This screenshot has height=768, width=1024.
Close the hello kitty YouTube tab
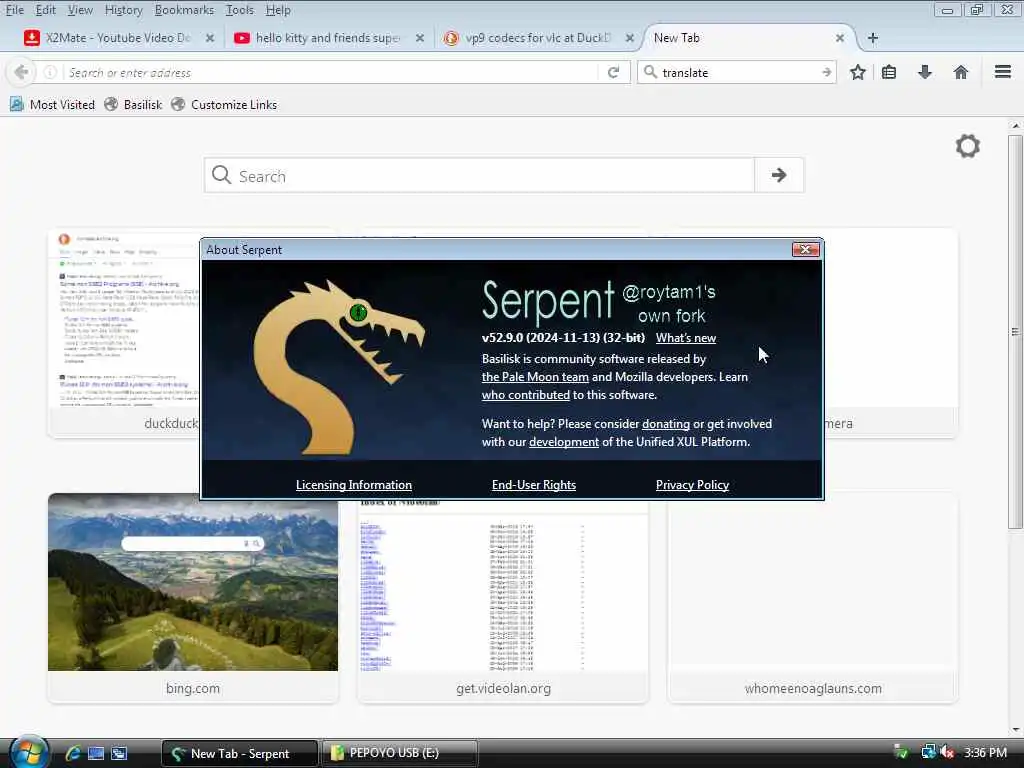420,38
